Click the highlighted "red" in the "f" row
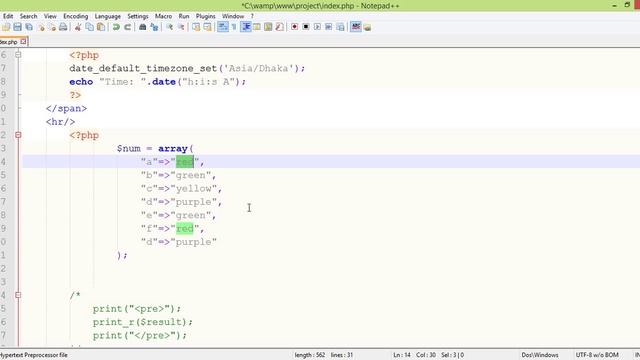This screenshot has width=640, height=360. point(184,229)
